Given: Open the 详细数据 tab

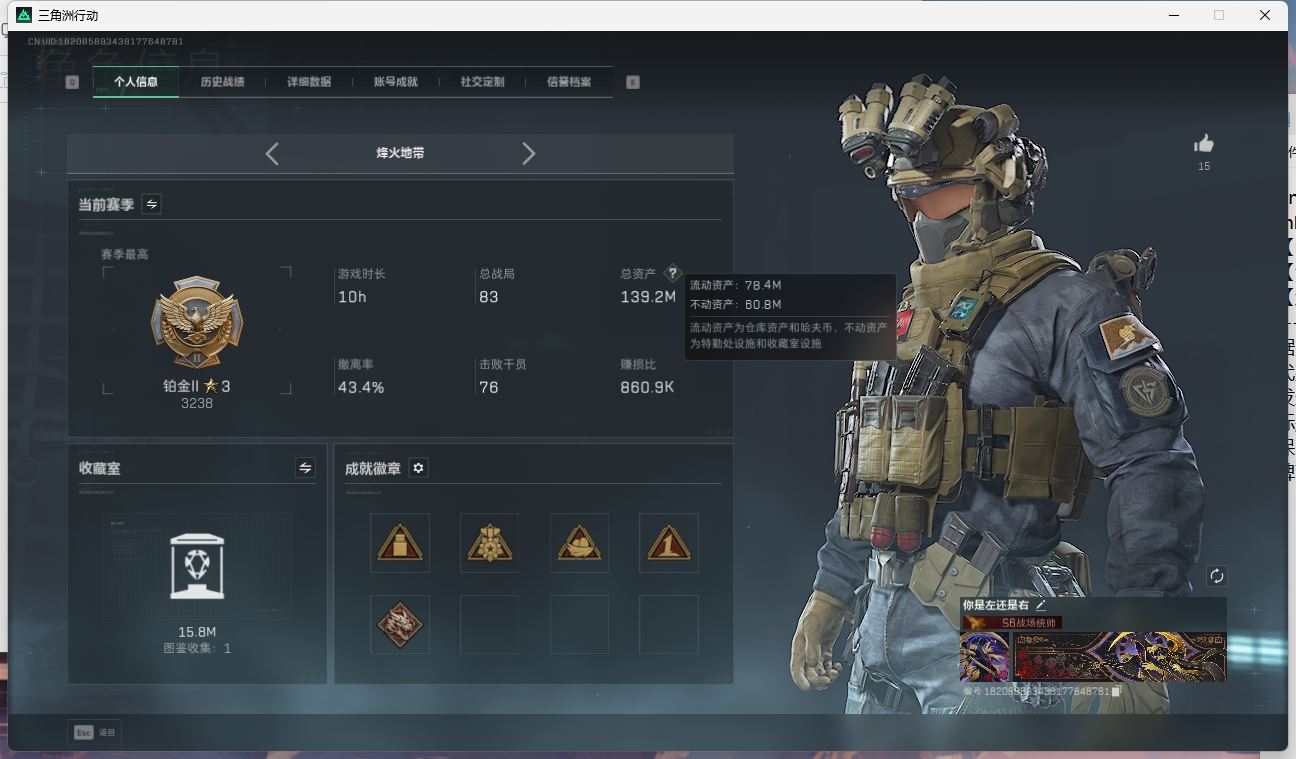Looking at the screenshot, I should coord(309,82).
